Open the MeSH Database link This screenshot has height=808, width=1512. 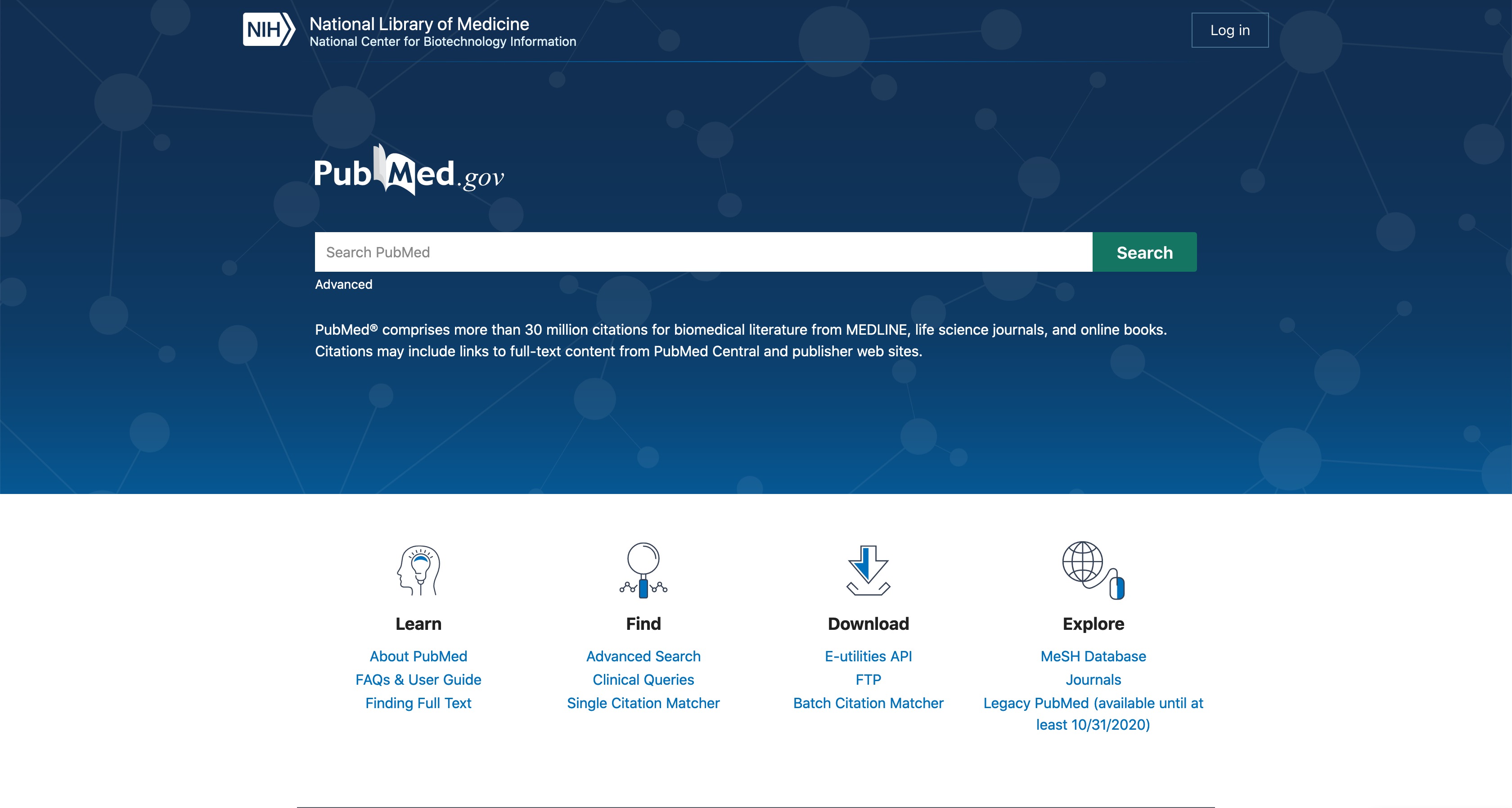point(1093,656)
